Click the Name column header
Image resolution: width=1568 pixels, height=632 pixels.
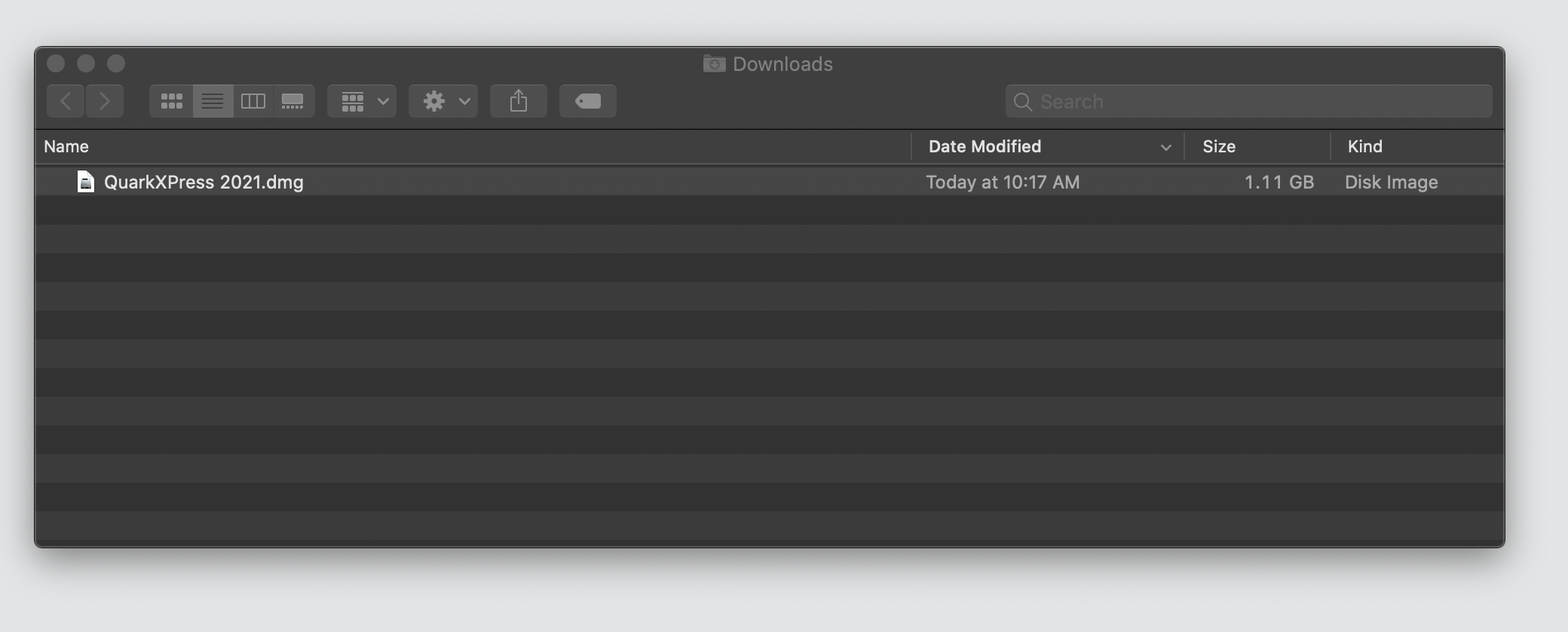pyautogui.click(x=66, y=146)
